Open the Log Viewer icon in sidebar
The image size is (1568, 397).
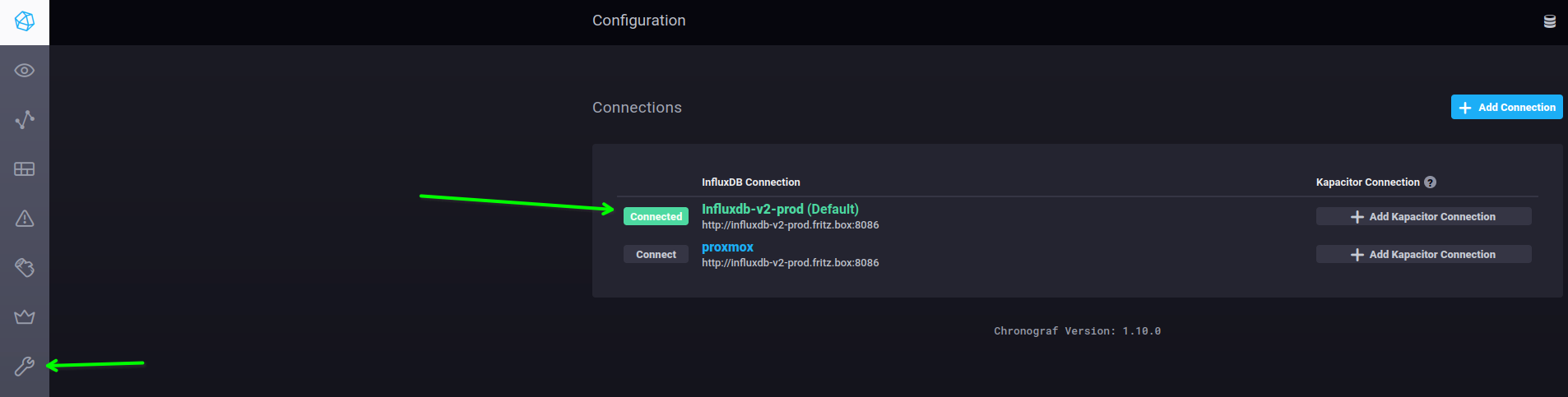click(25, 268)
